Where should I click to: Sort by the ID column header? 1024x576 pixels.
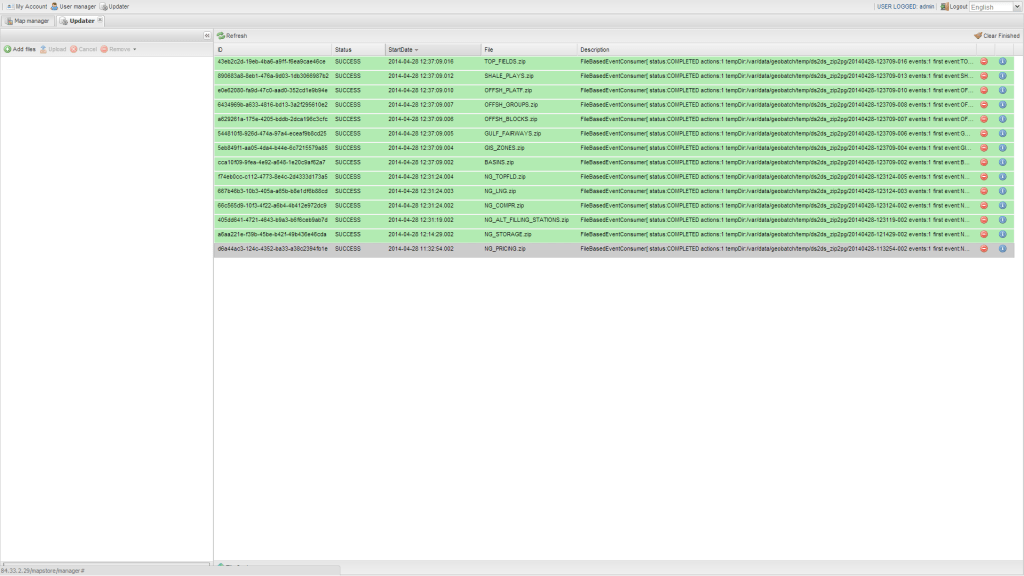tap(272, 50)
